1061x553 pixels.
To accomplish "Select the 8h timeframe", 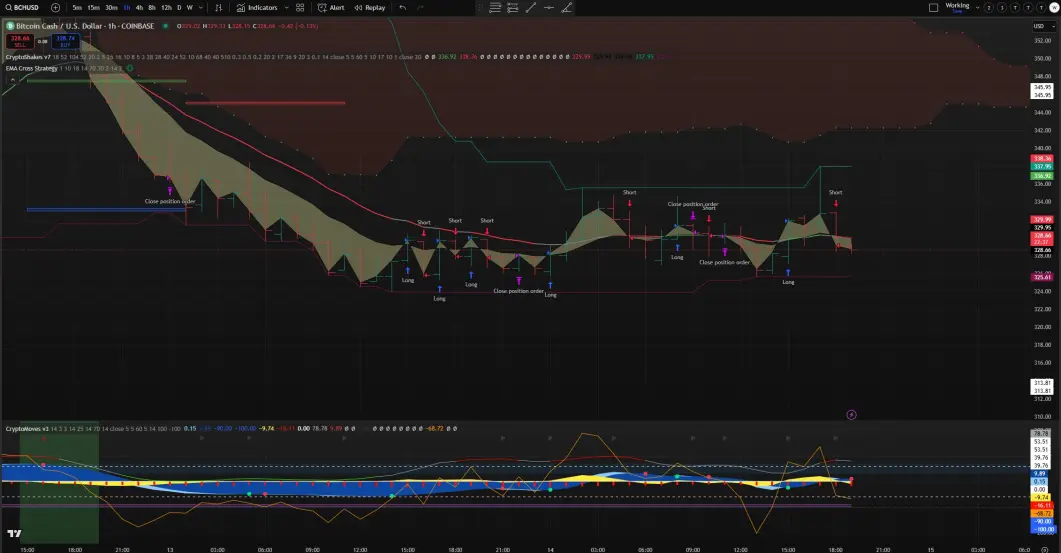I will 152,7.
